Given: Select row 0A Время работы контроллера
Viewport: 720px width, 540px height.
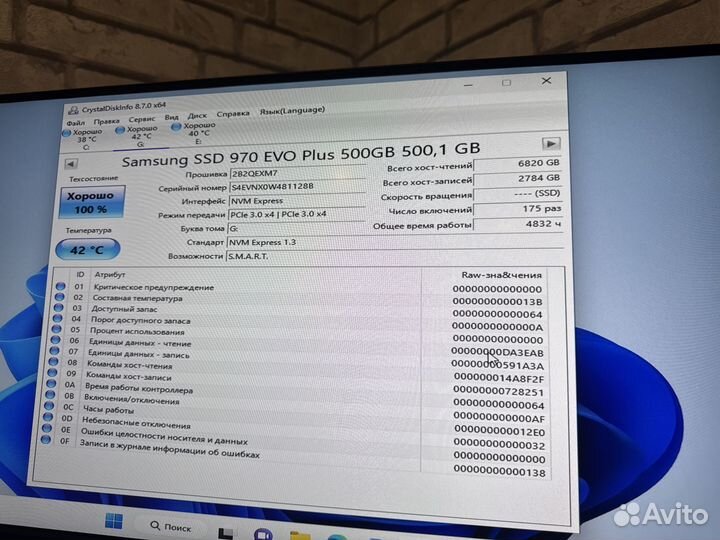Looking at the screenshot, I should [296, 393].
